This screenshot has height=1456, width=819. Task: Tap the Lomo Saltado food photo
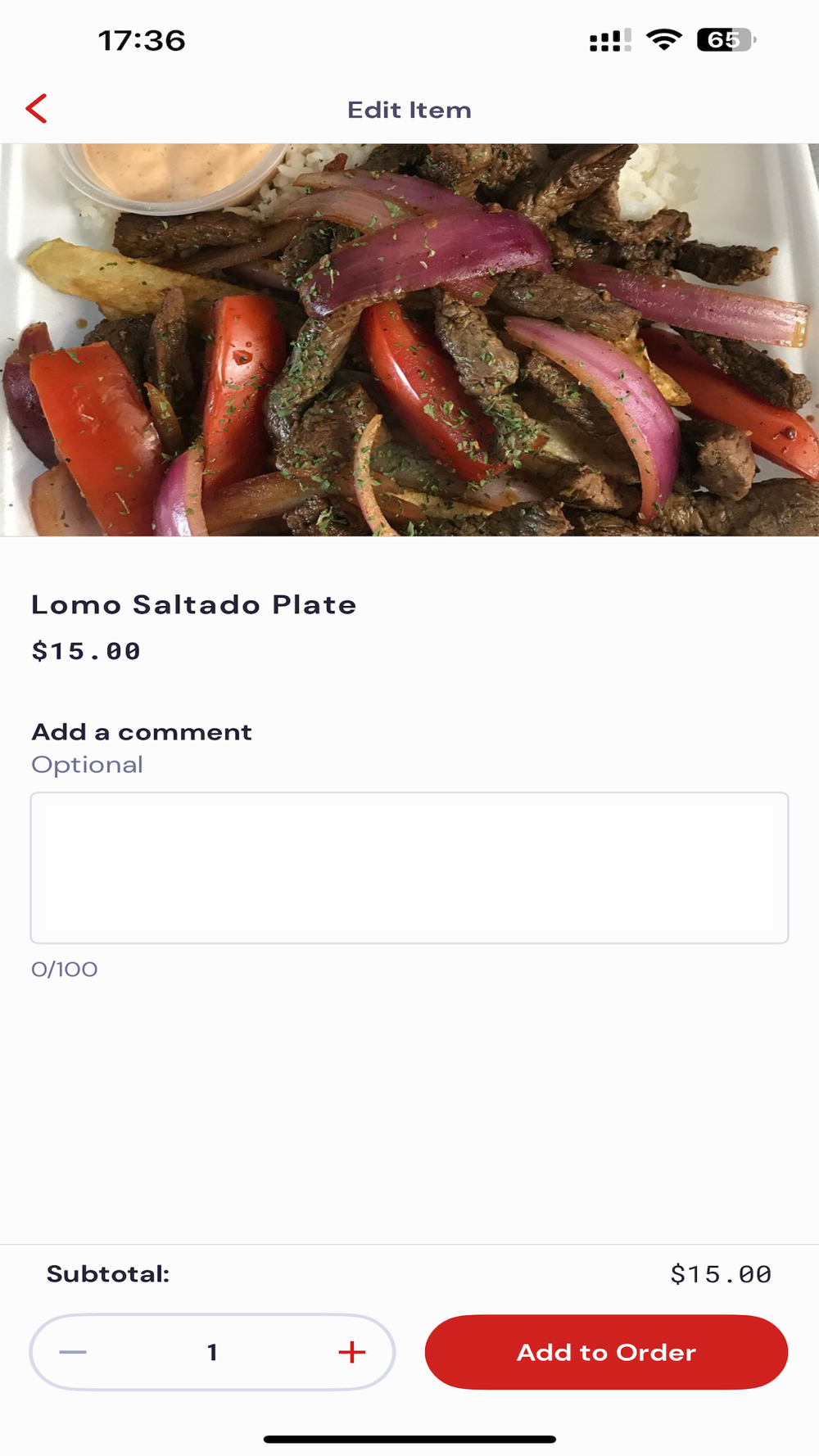[409, 340]
